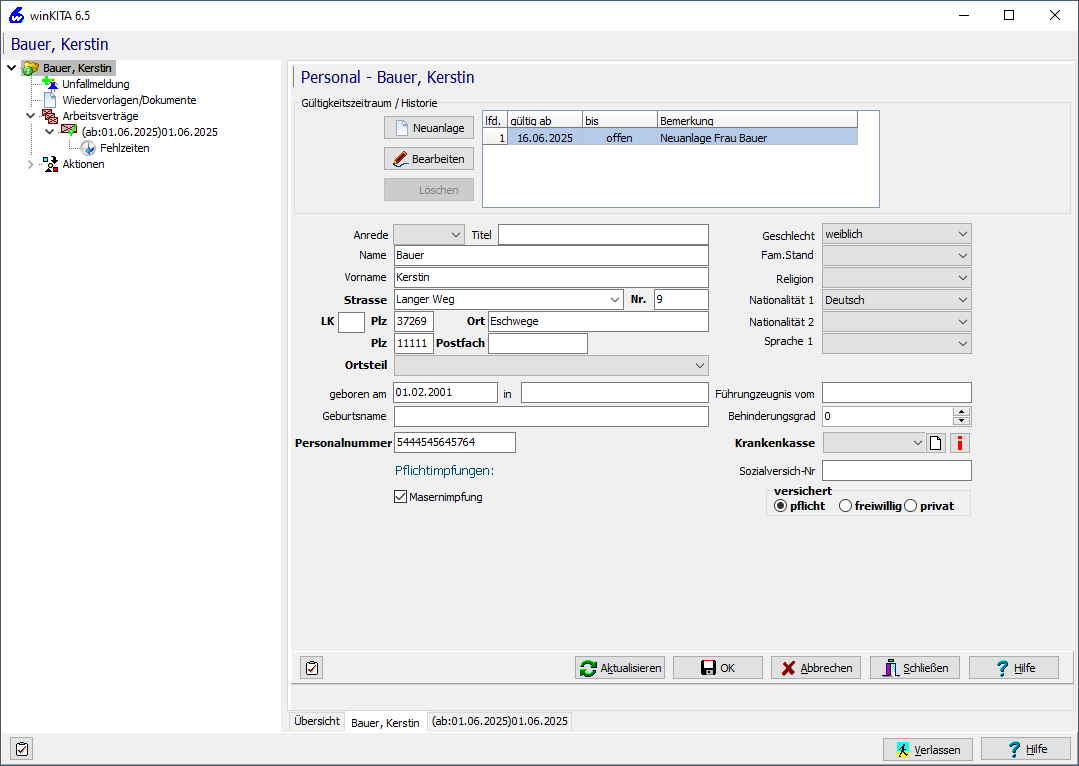Click the Unfallmeldung icon in tree
Viewport: 1079px width, 766px height.
point(50,84)
